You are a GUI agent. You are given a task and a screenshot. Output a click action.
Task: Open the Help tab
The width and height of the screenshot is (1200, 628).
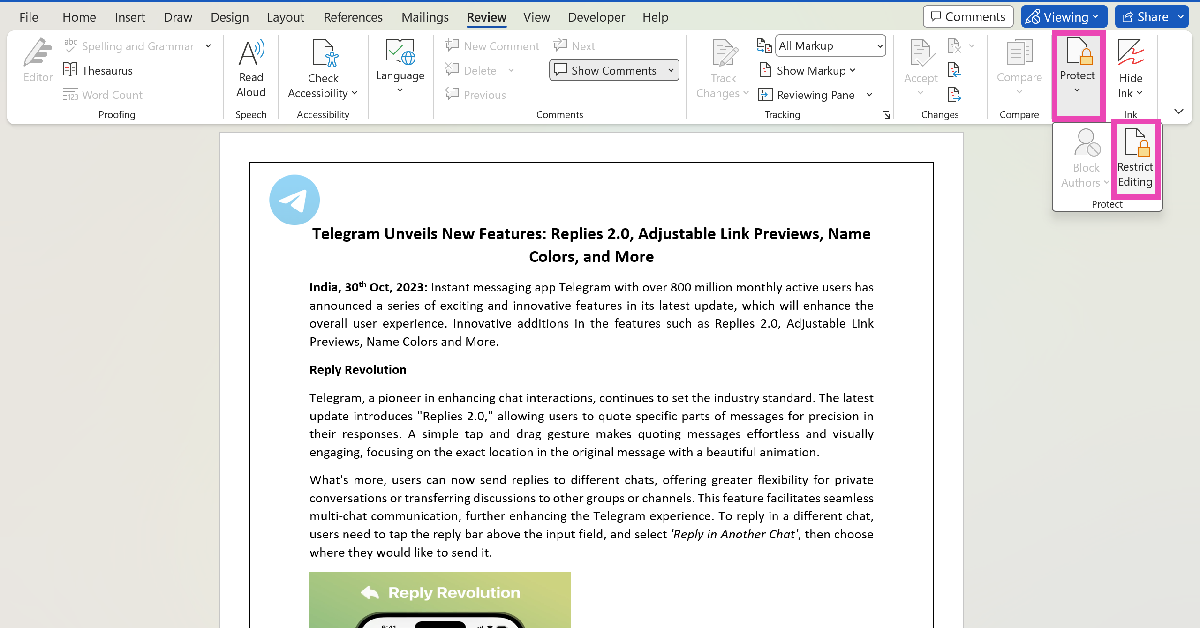tap(656, 17)
